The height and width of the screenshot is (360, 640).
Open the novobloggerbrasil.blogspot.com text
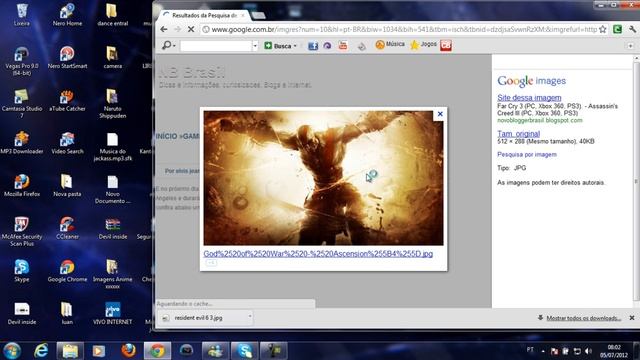click(x=540, y=120)
